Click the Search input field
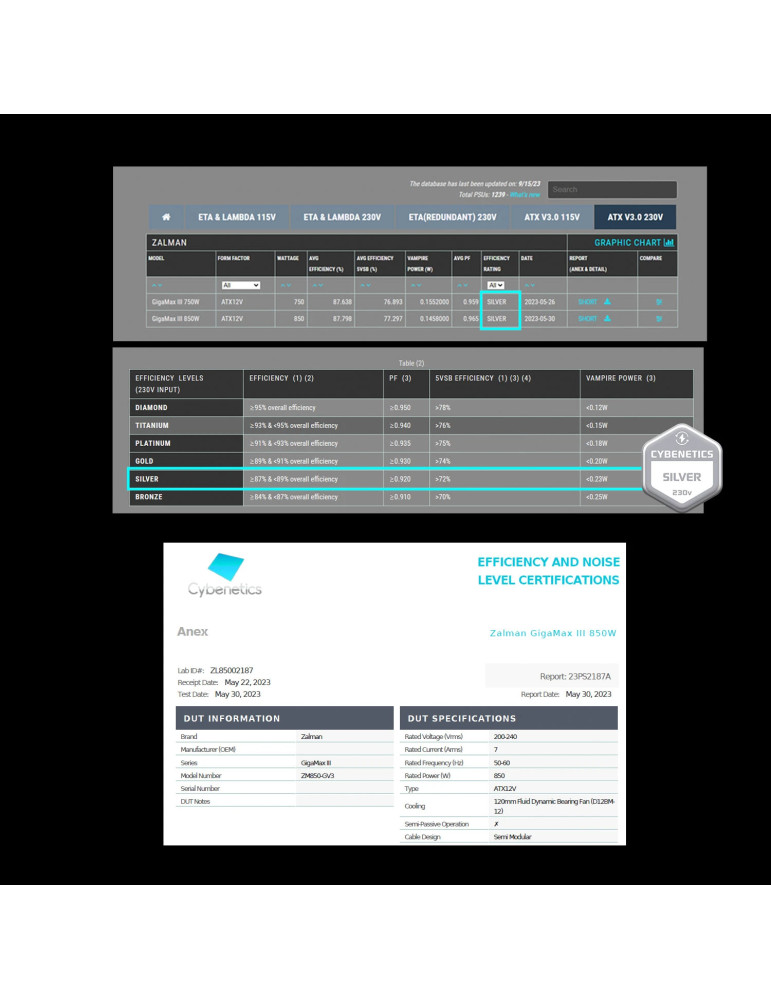 click(x=612, y=189)
